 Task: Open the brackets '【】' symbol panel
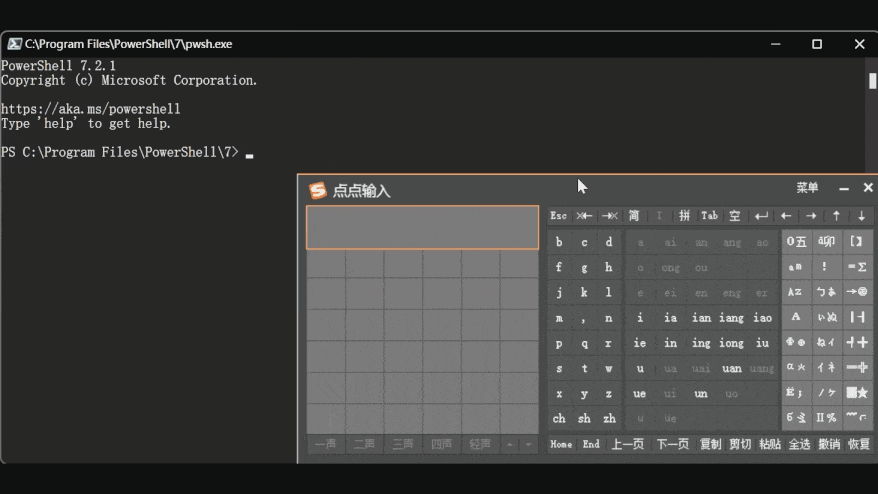coord(856,241)
